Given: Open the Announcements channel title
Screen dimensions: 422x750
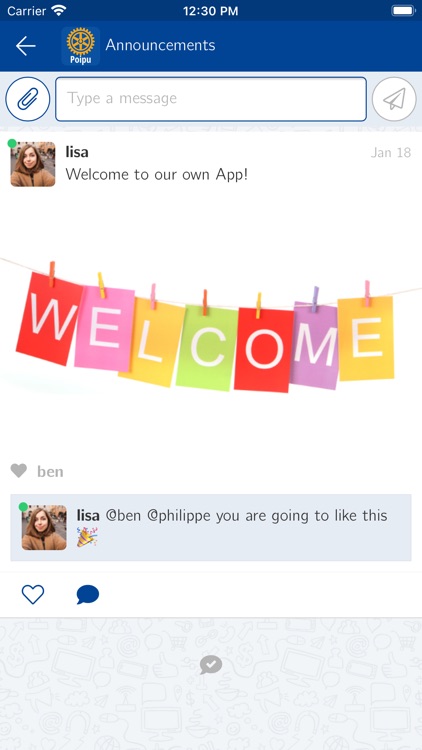Looking at the screenshot, I should pos(160,45).
